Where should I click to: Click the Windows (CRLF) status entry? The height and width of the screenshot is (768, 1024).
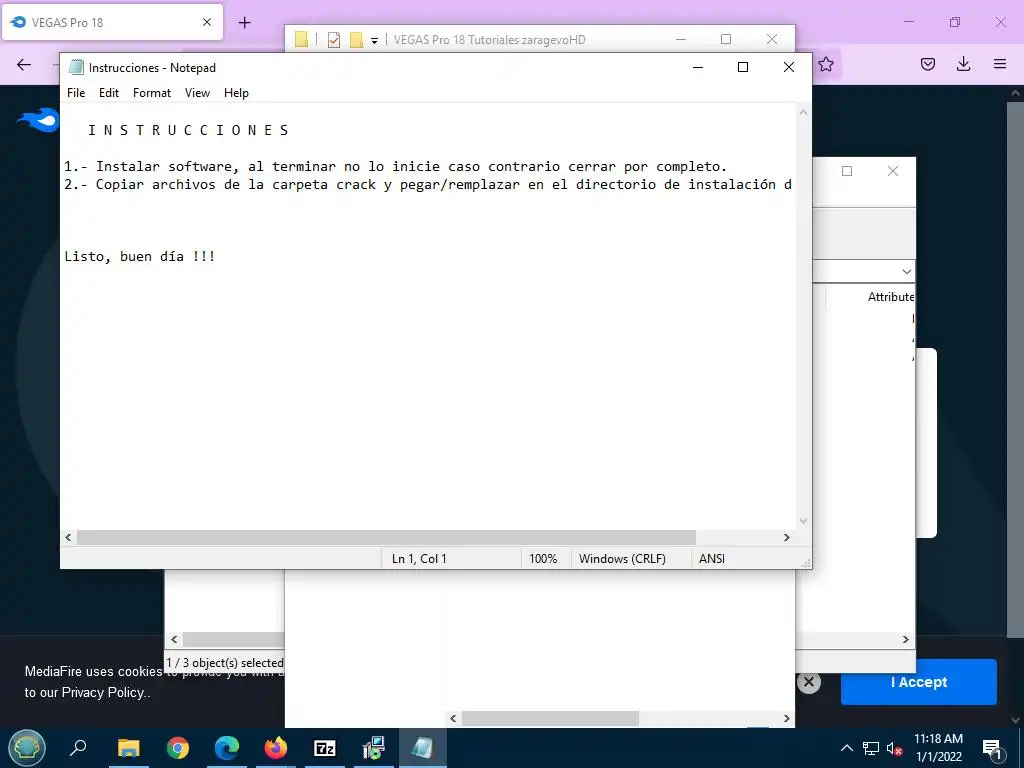coord(622,558)
